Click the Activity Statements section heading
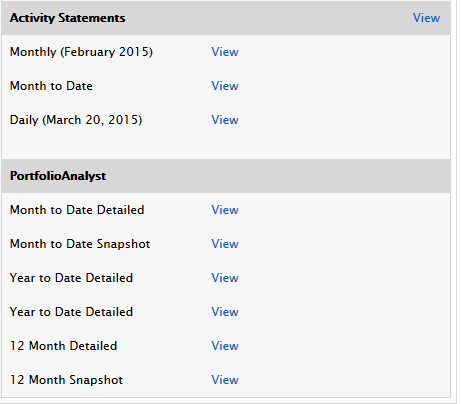The image size is (461, 404). click(68, 18)
